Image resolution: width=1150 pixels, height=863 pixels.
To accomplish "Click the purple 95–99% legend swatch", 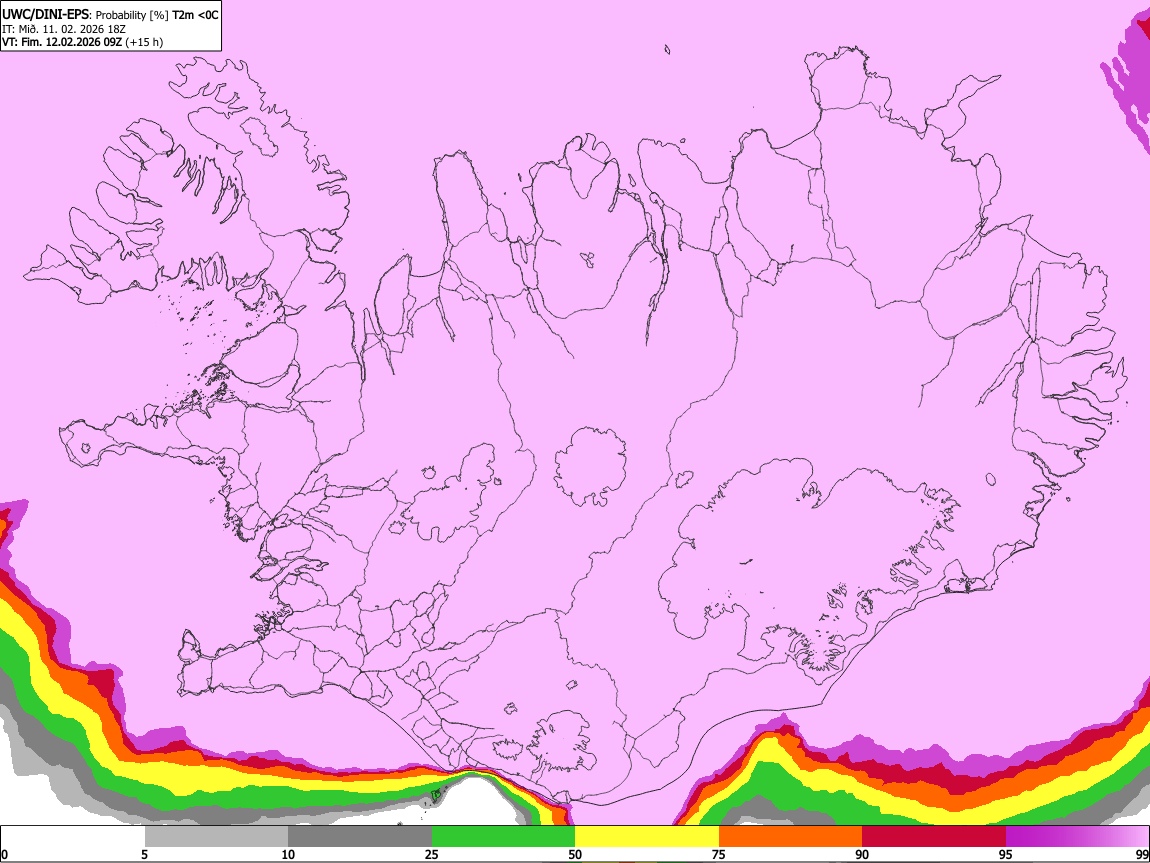I will point(1077,837).
